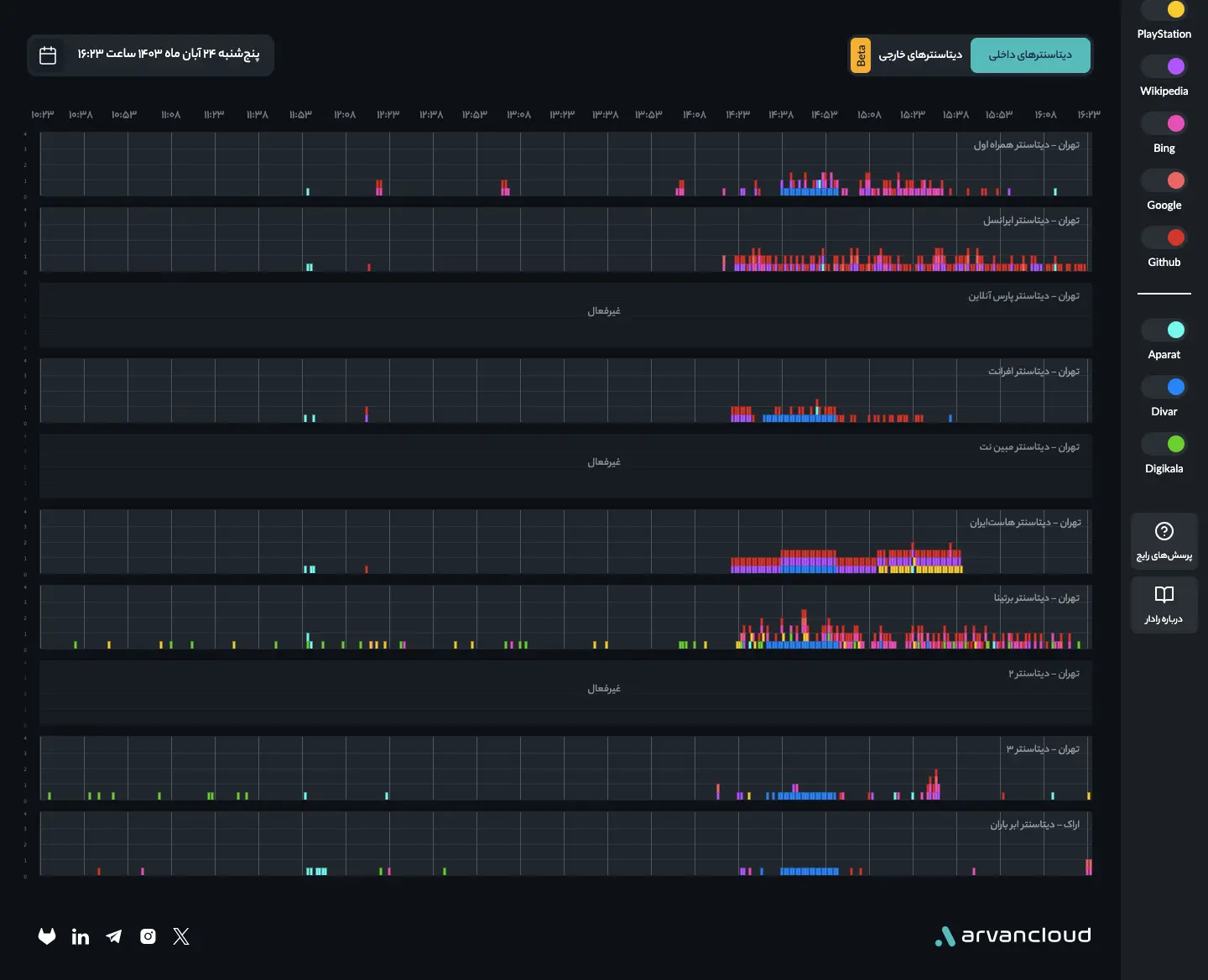Open the GitLab social icon
This screenshot has width=1208, height=980.
pyautogui.click(x=47, y=936)
